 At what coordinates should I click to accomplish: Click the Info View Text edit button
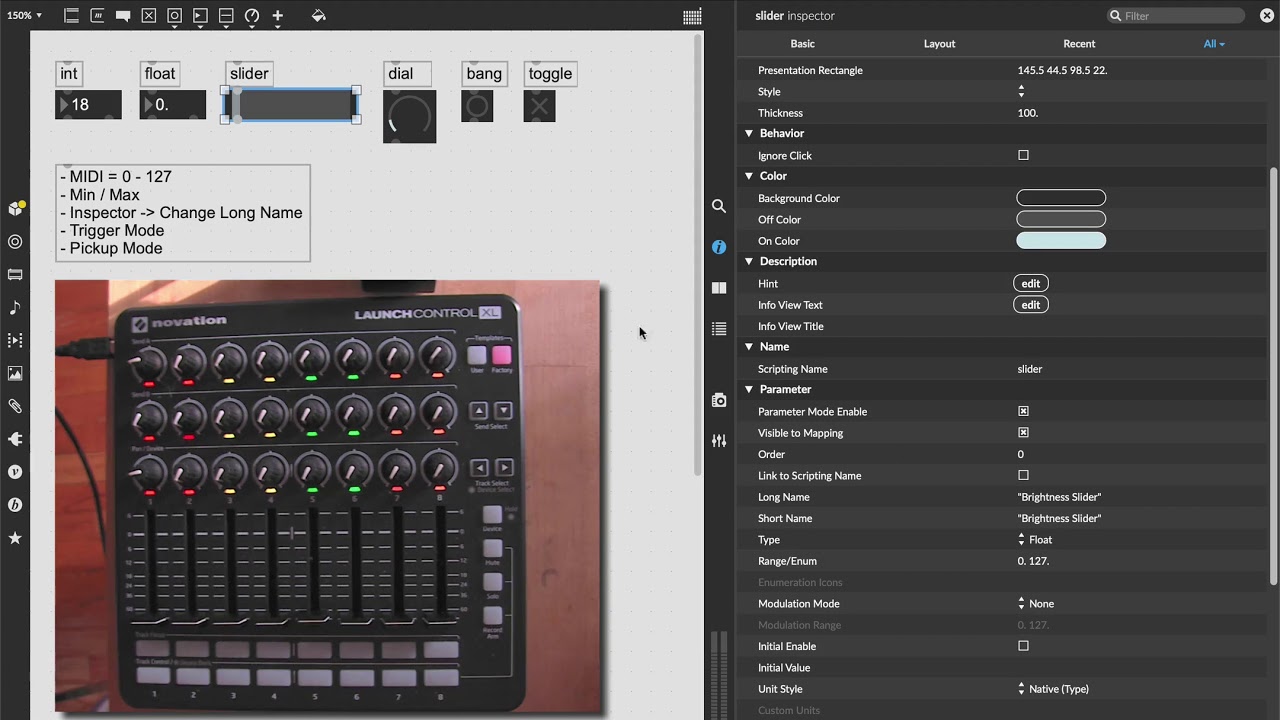point(1031,305)
